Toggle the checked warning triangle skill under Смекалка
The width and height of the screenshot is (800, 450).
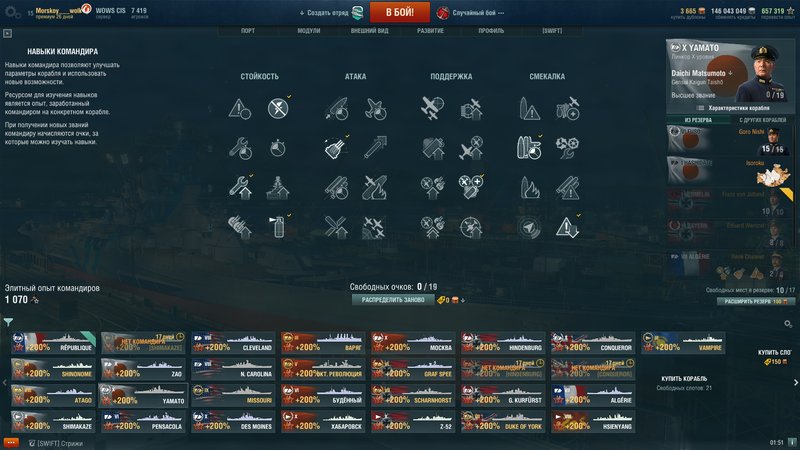(x=567, y=227)
